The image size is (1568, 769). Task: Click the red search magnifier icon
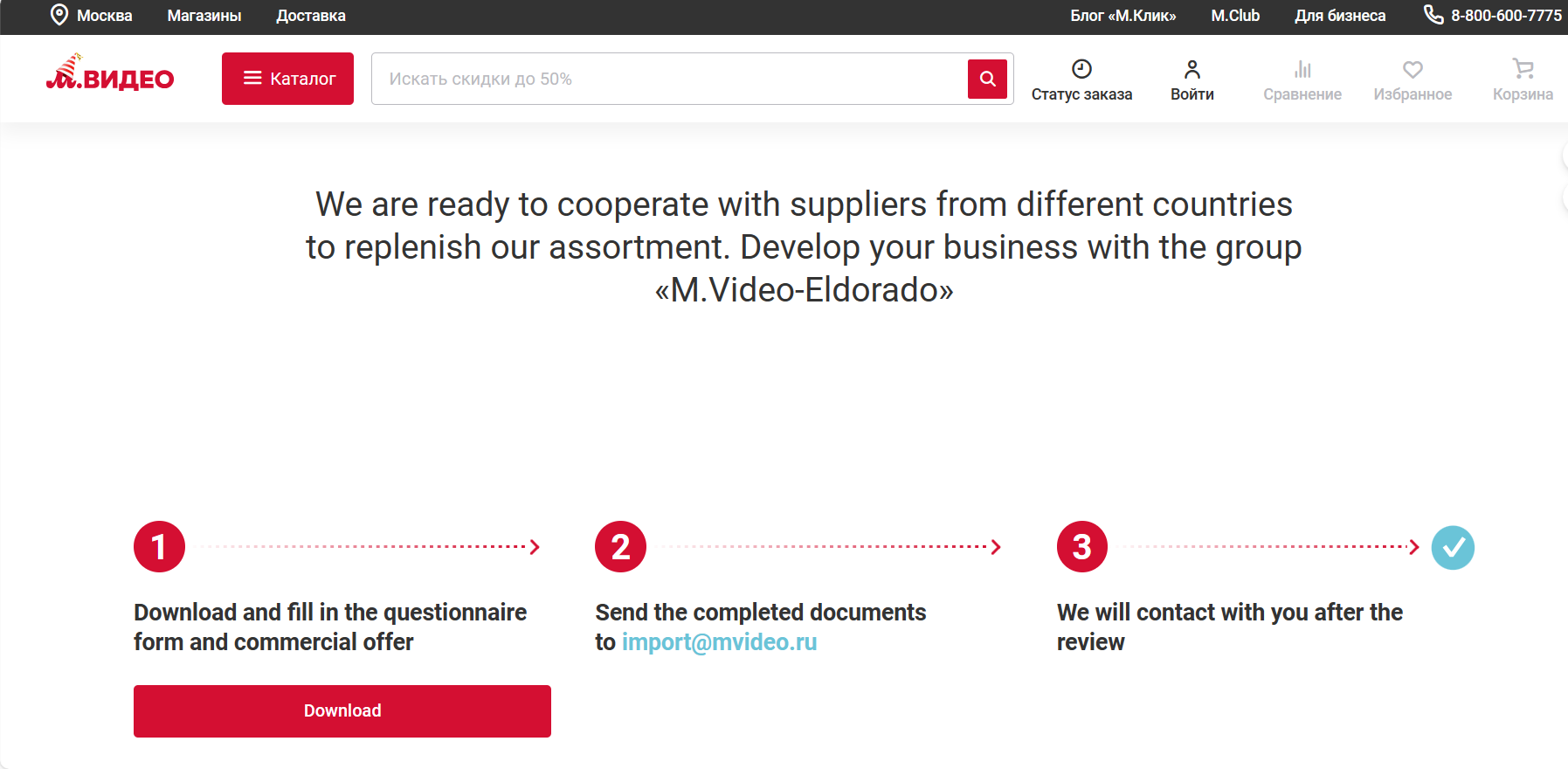pos(987,79)
